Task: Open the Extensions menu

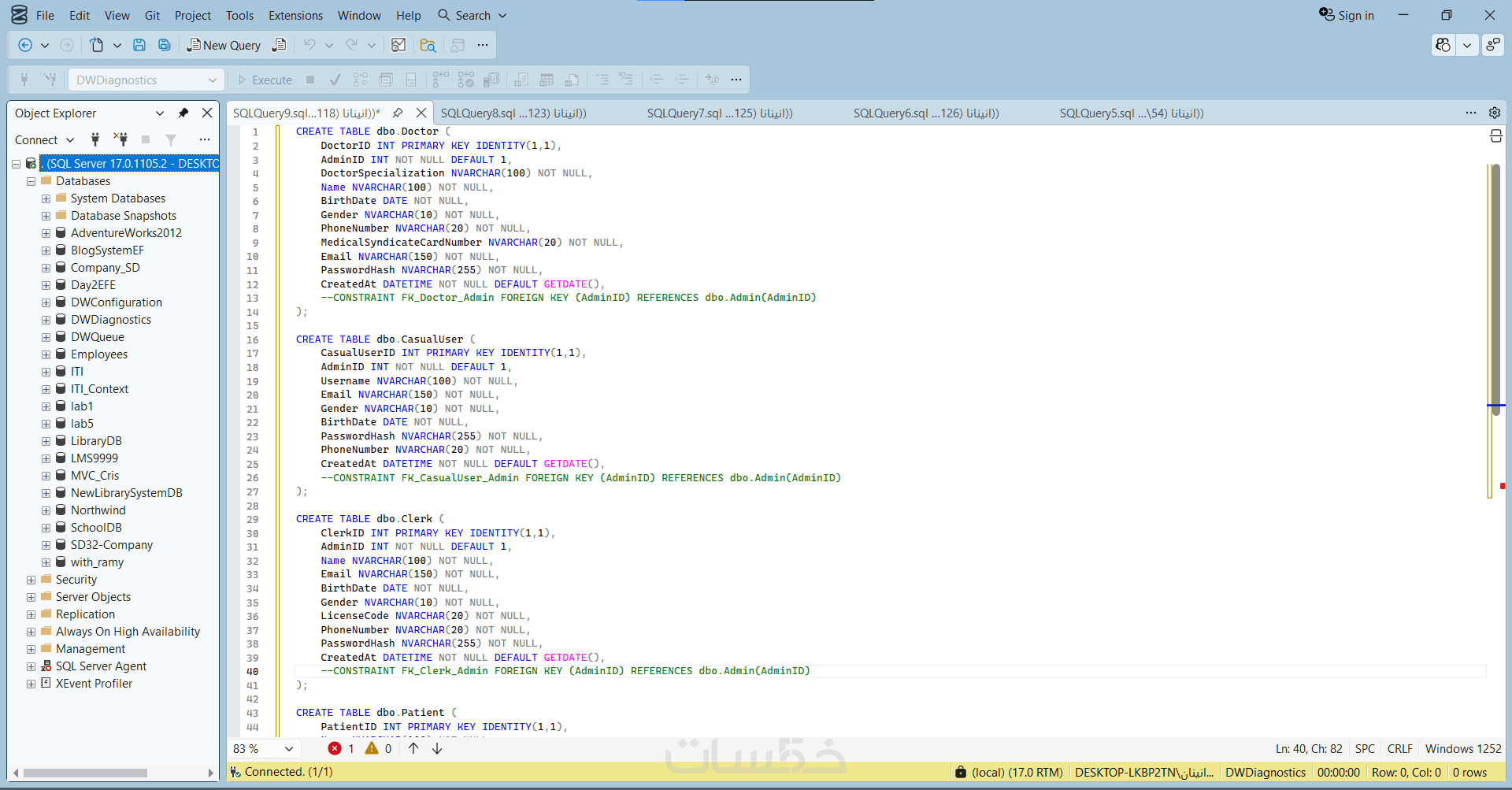Action: 295,15
